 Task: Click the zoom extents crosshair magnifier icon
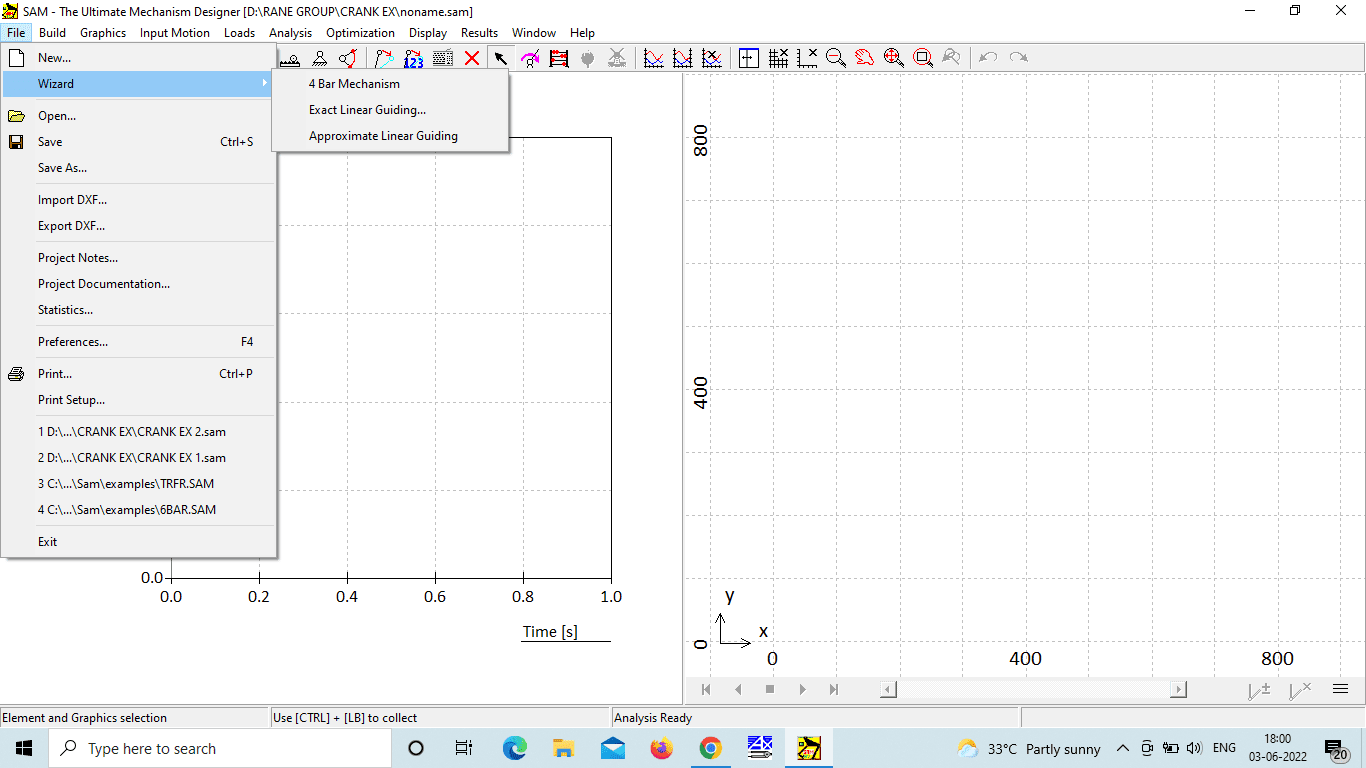[894, 58]
